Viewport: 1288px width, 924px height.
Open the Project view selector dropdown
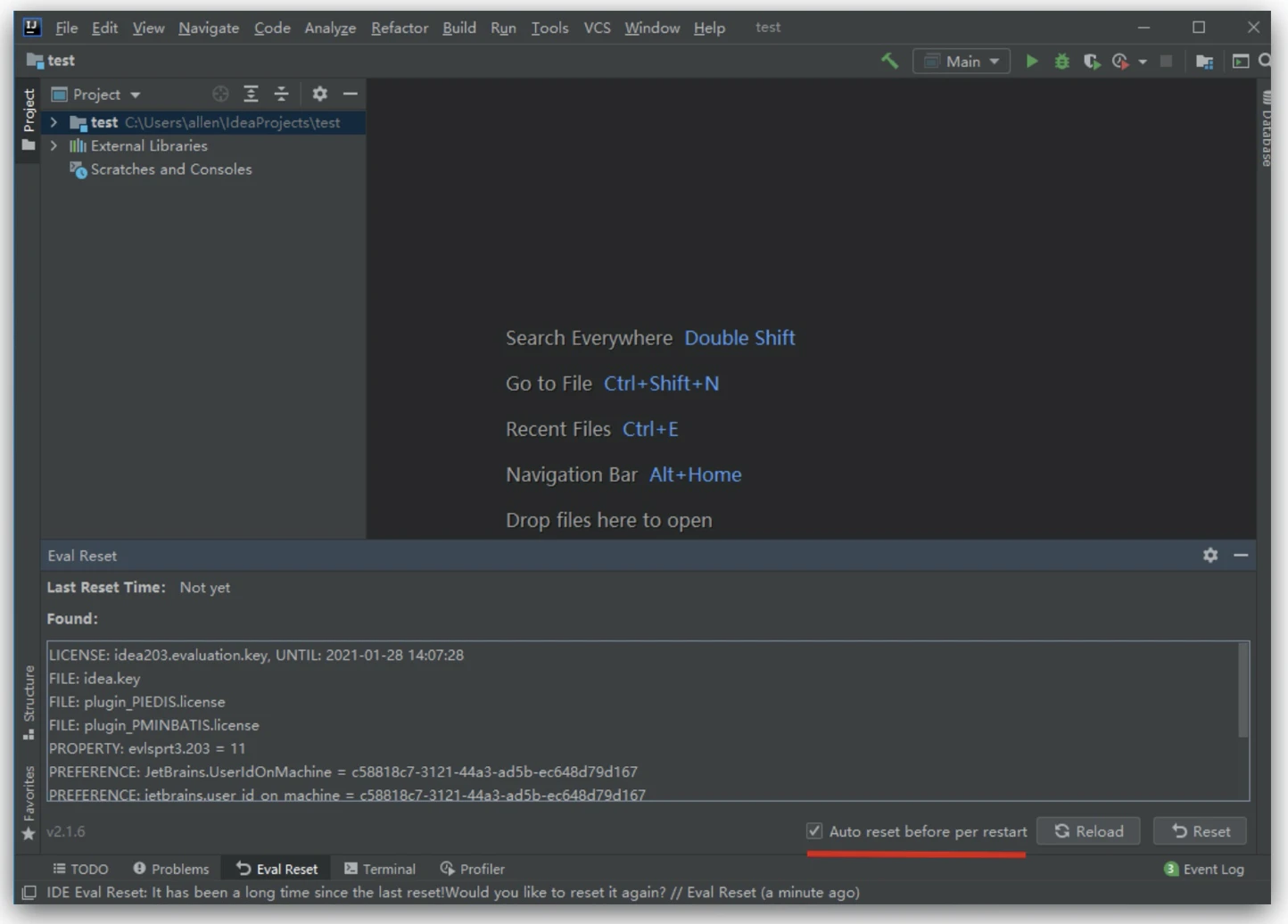point(96,94)
